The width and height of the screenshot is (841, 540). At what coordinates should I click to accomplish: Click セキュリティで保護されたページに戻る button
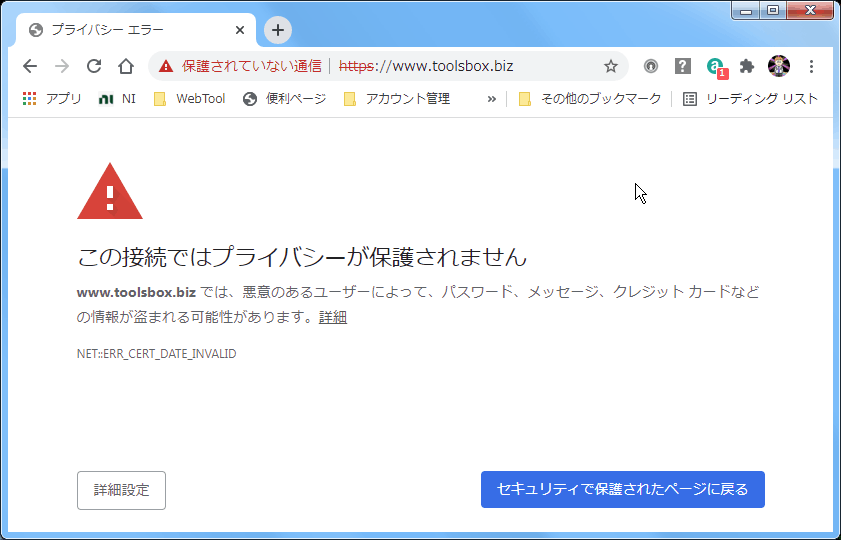623,489
